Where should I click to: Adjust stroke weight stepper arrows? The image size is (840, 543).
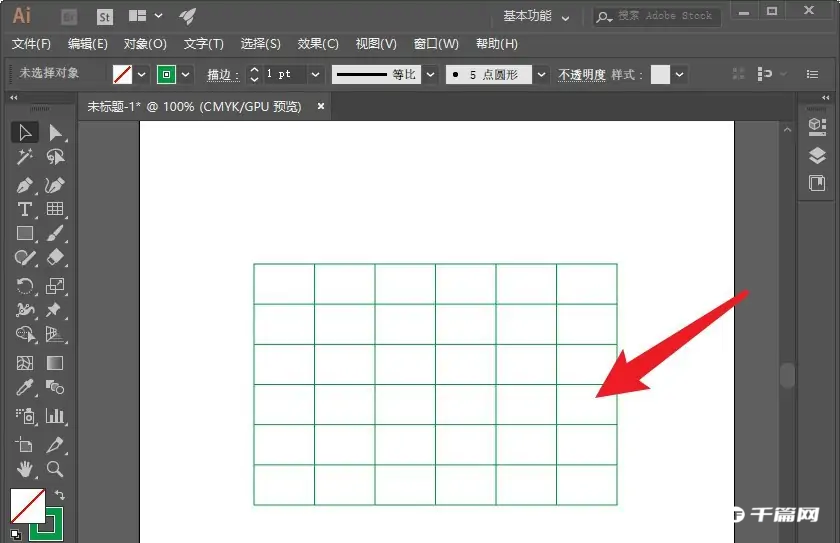[x=254, y=74]
